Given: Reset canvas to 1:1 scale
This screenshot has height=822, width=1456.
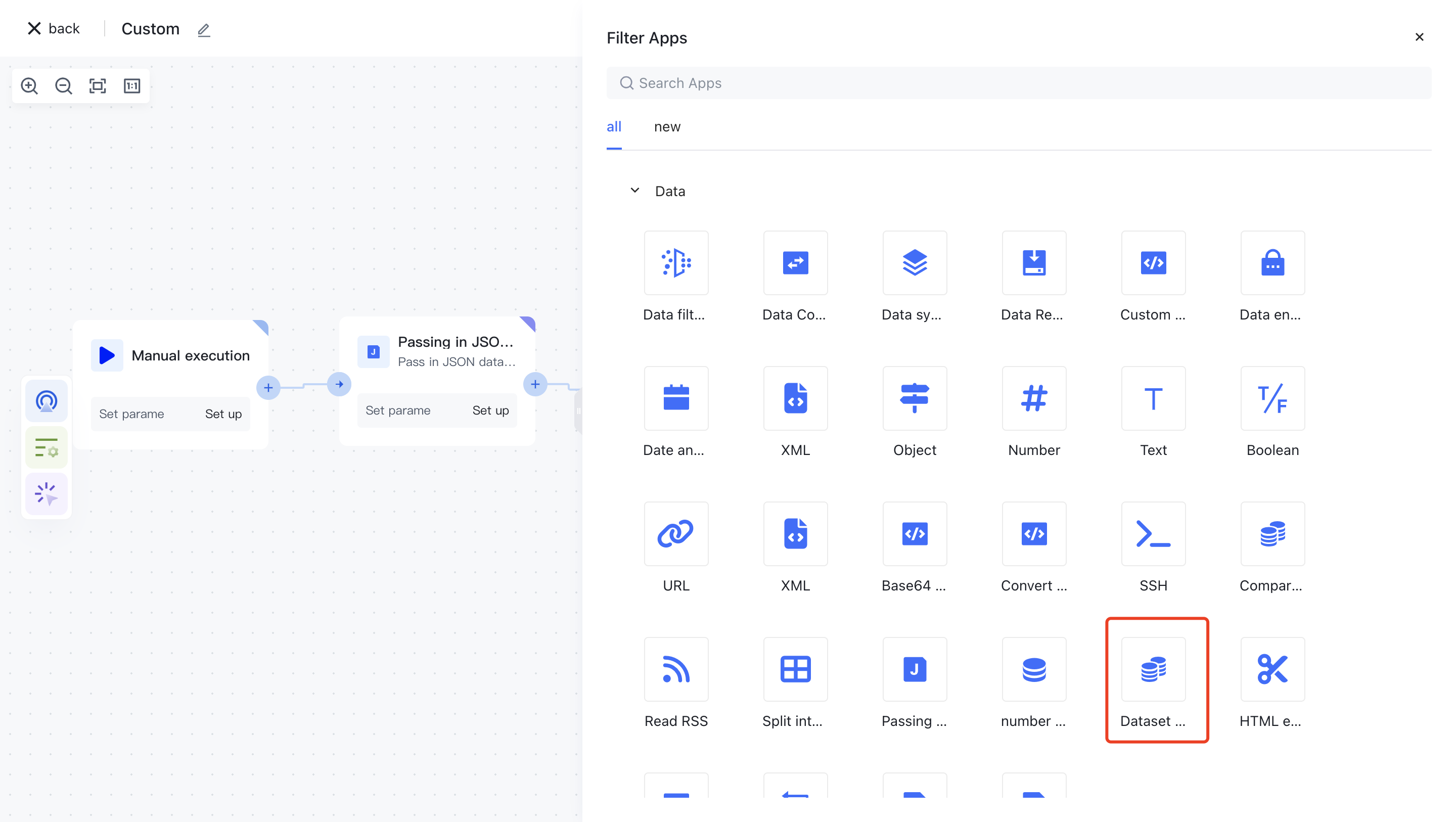Looking at the screenshot, I should click(131, 86).
